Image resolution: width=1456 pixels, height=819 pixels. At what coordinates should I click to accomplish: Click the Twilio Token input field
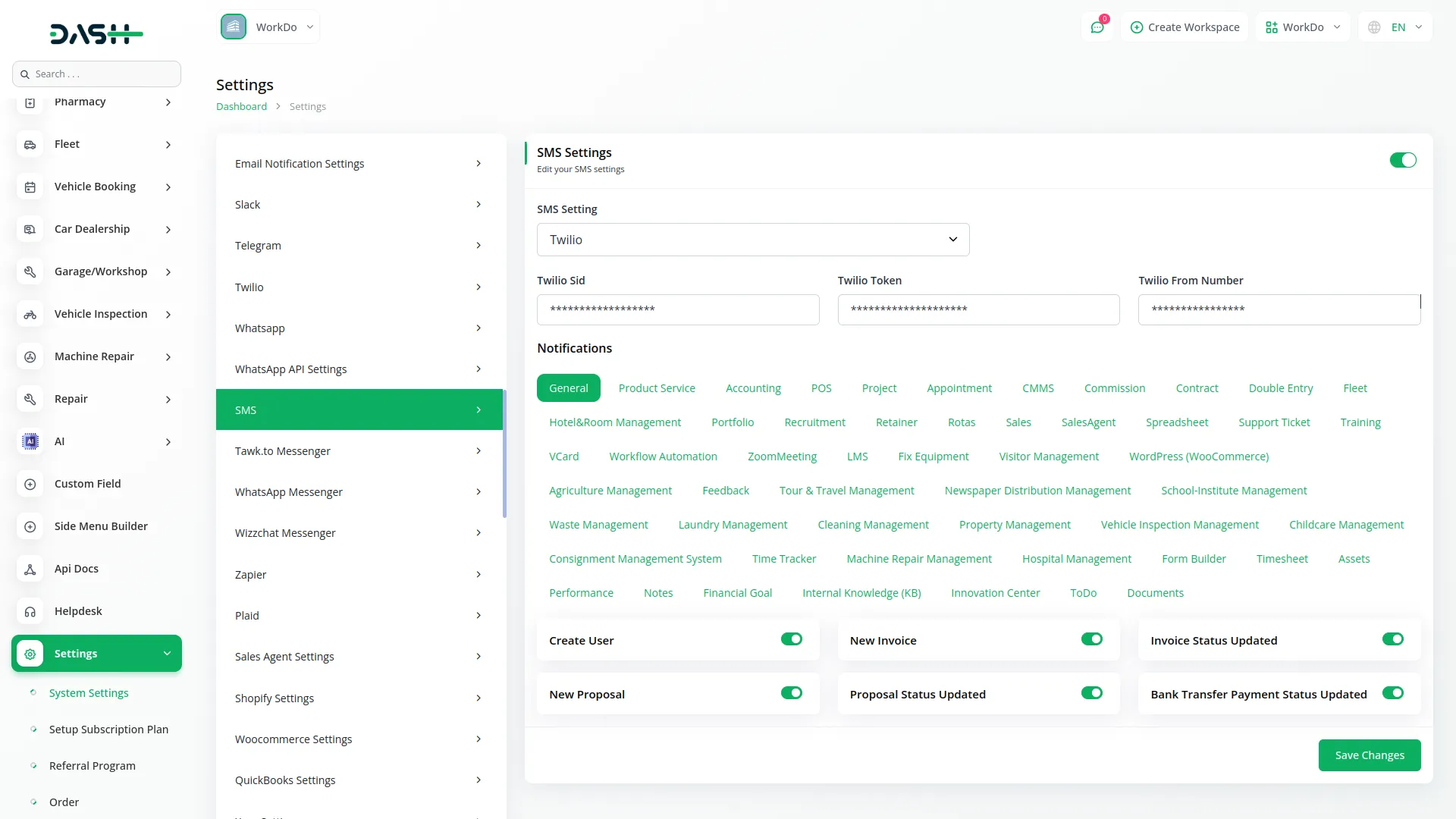(x=977, y=309)
